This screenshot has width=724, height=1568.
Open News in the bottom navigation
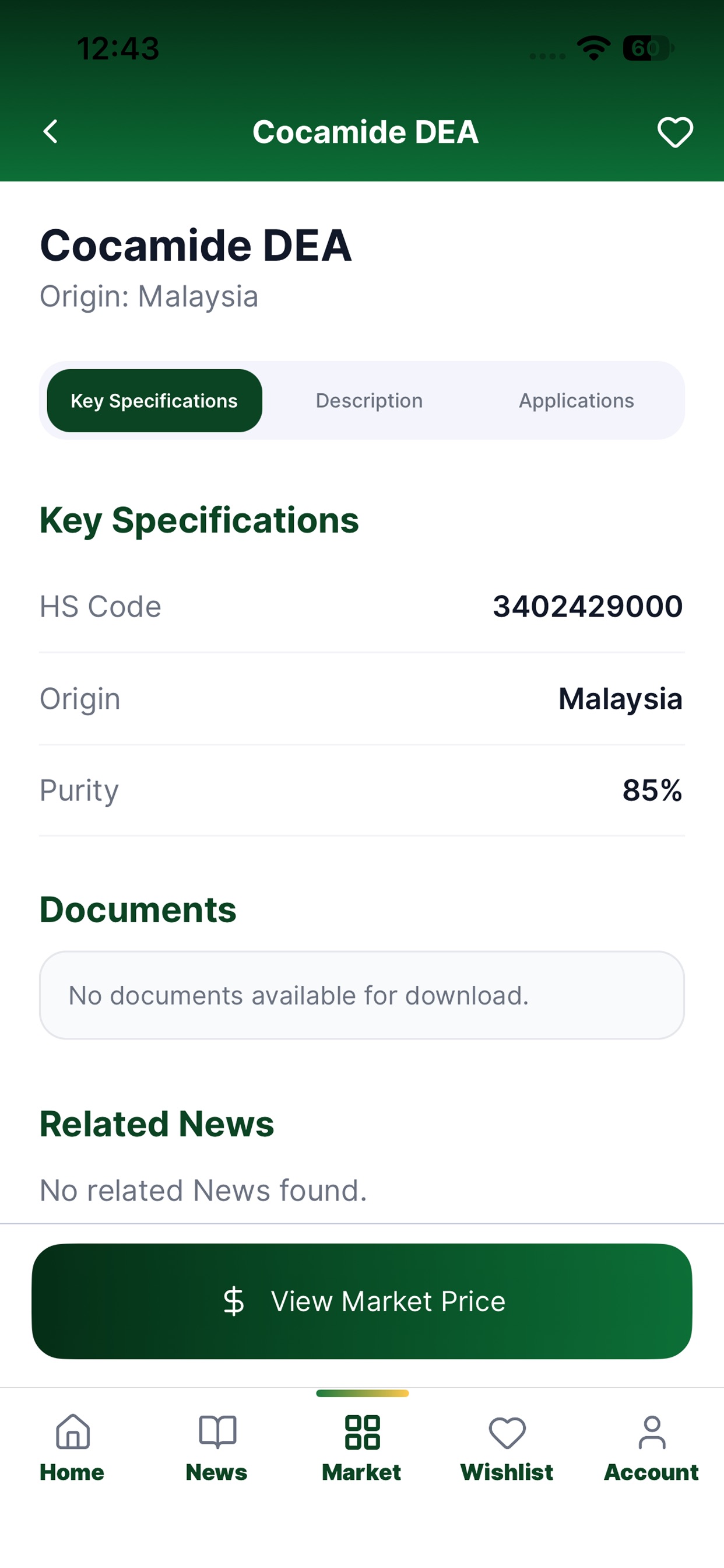tap(217, 1447)
